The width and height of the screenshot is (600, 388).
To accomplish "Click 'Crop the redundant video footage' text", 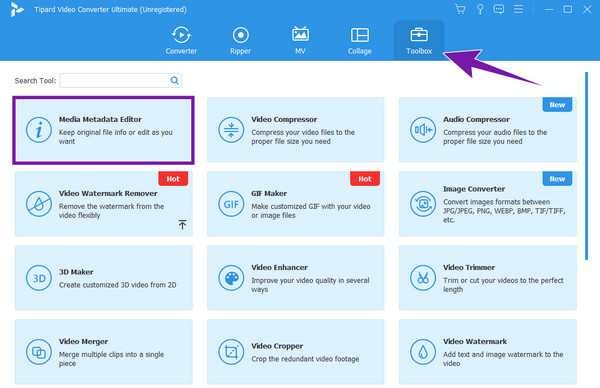I will pyautogui.click(x=305, y=359).
